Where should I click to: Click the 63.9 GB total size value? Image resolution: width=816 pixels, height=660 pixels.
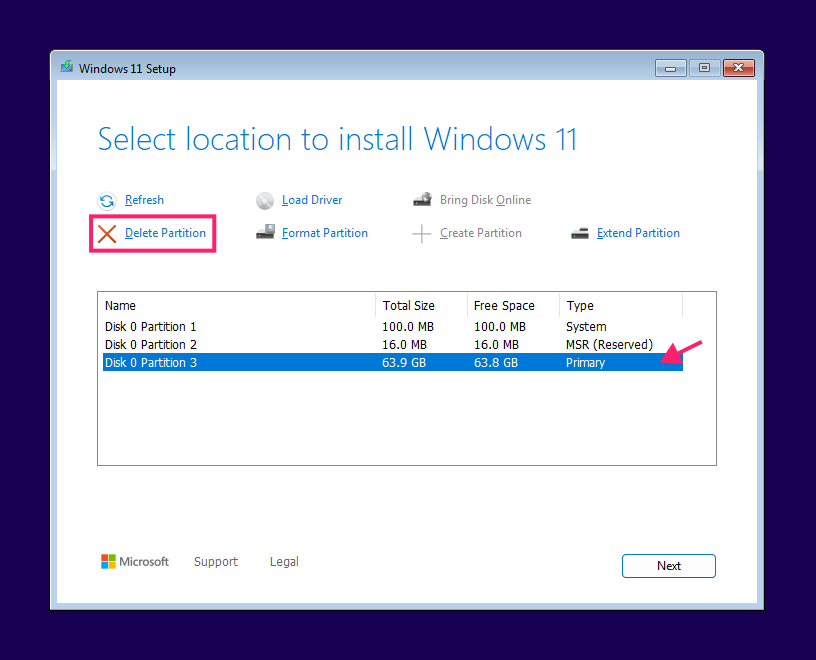pos(404,363)
